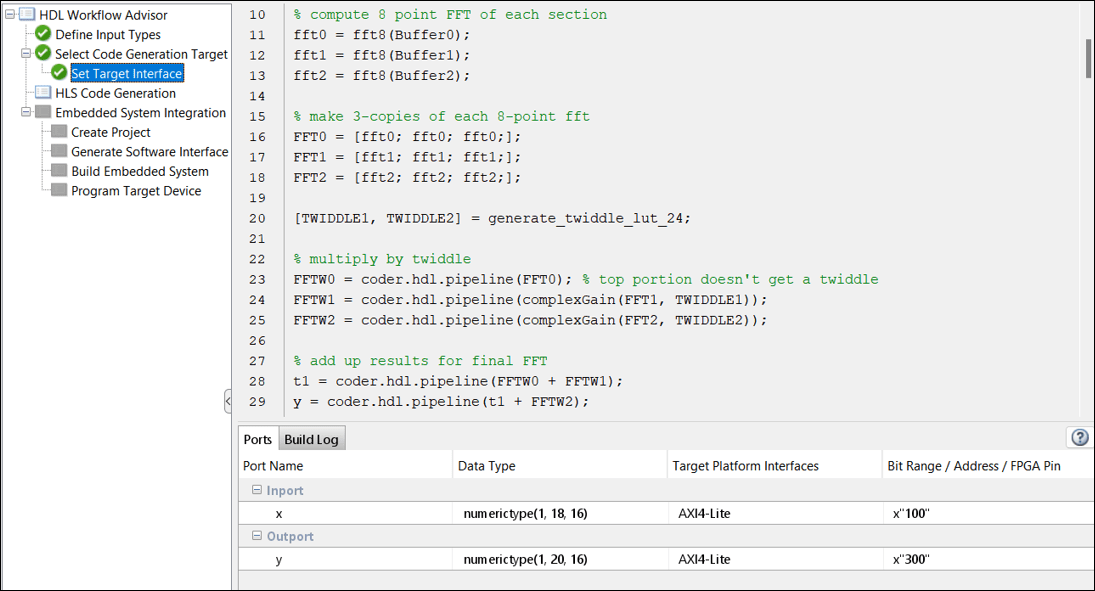Click status icon for HLS Code Generation
The image size is (1095, 591).
pyautogui.click(x=42, y=92)
